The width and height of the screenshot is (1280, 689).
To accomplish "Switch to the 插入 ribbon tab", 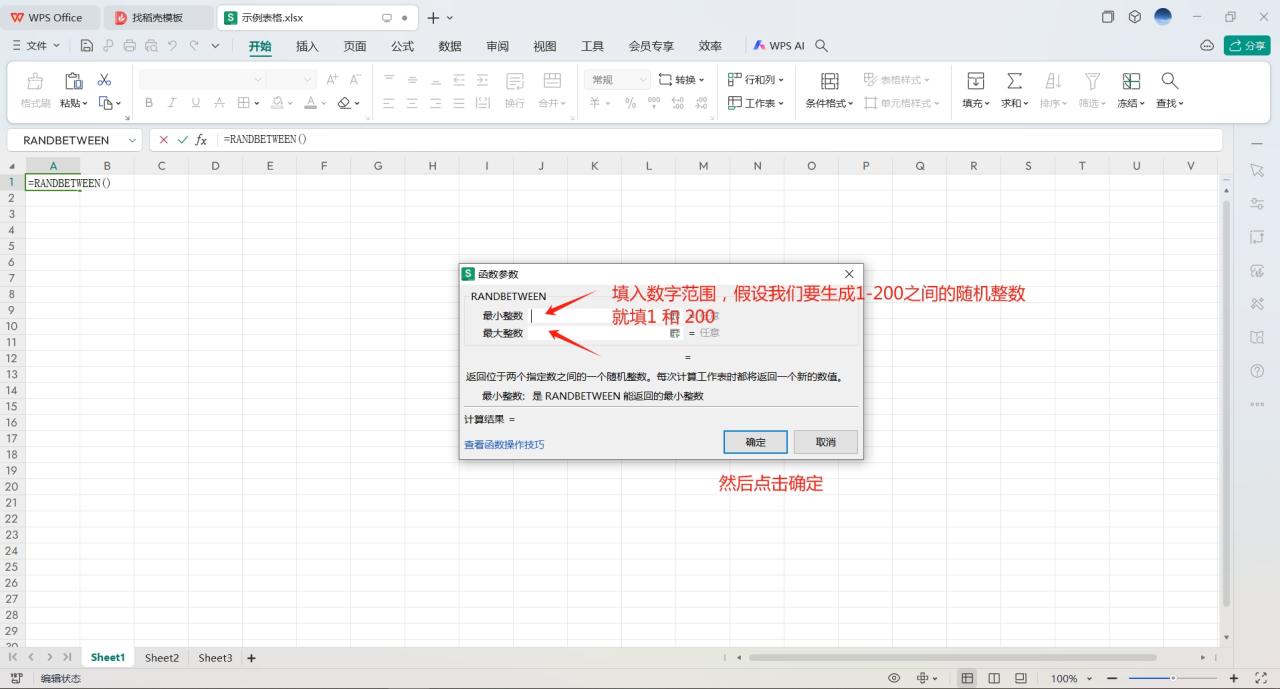I will (x=307, y=46).
